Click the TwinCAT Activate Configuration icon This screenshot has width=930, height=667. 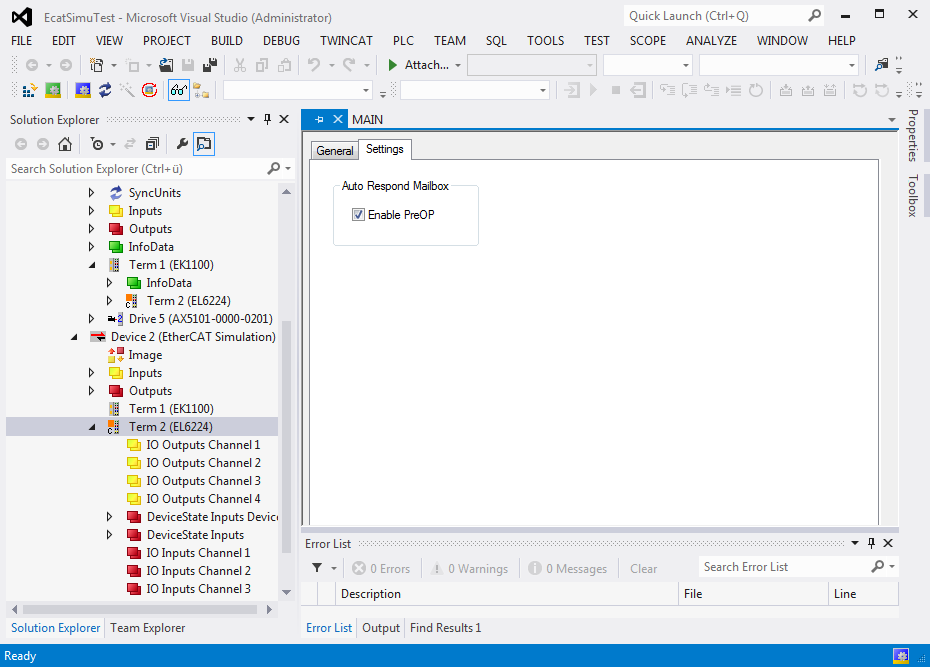coord(29,91)
